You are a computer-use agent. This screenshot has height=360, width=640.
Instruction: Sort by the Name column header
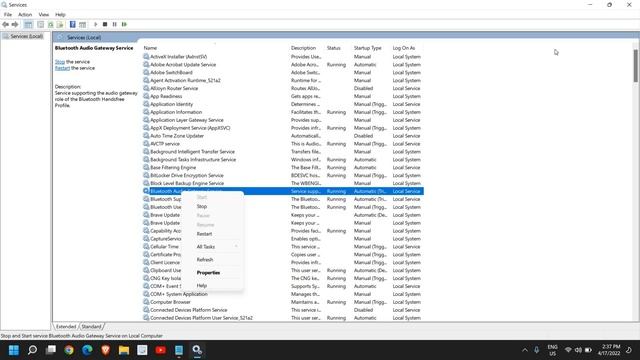coord(150,48)
